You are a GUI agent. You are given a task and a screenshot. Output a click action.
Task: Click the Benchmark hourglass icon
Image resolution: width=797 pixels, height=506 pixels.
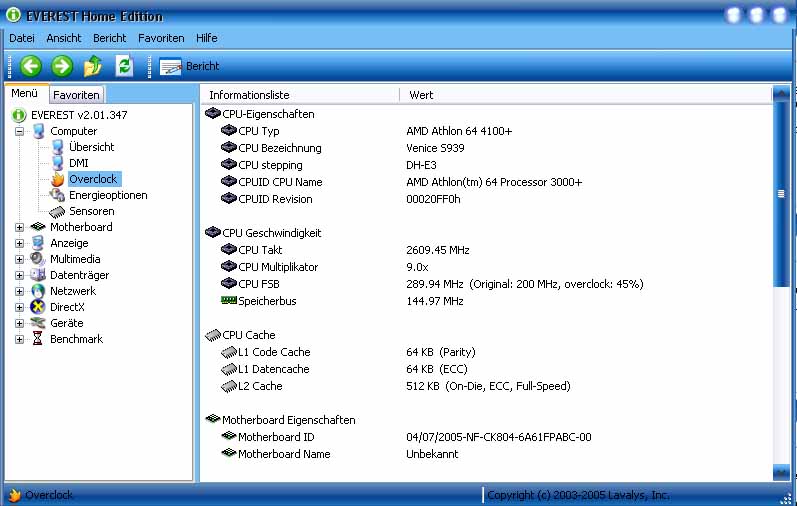38,339
